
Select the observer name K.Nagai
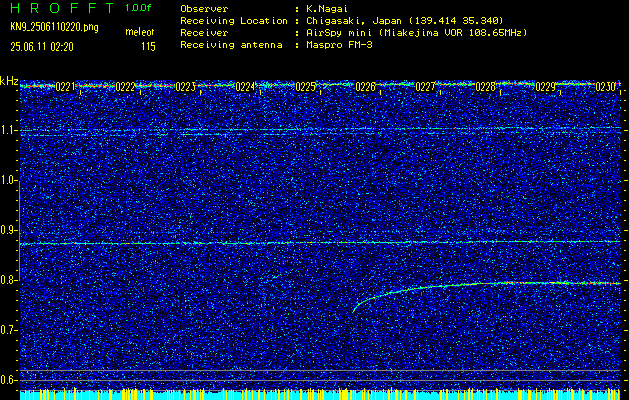pos(328,8)
